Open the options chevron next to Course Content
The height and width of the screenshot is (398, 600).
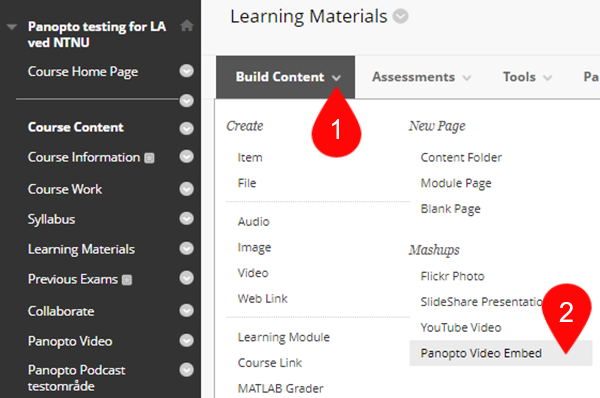186,128
